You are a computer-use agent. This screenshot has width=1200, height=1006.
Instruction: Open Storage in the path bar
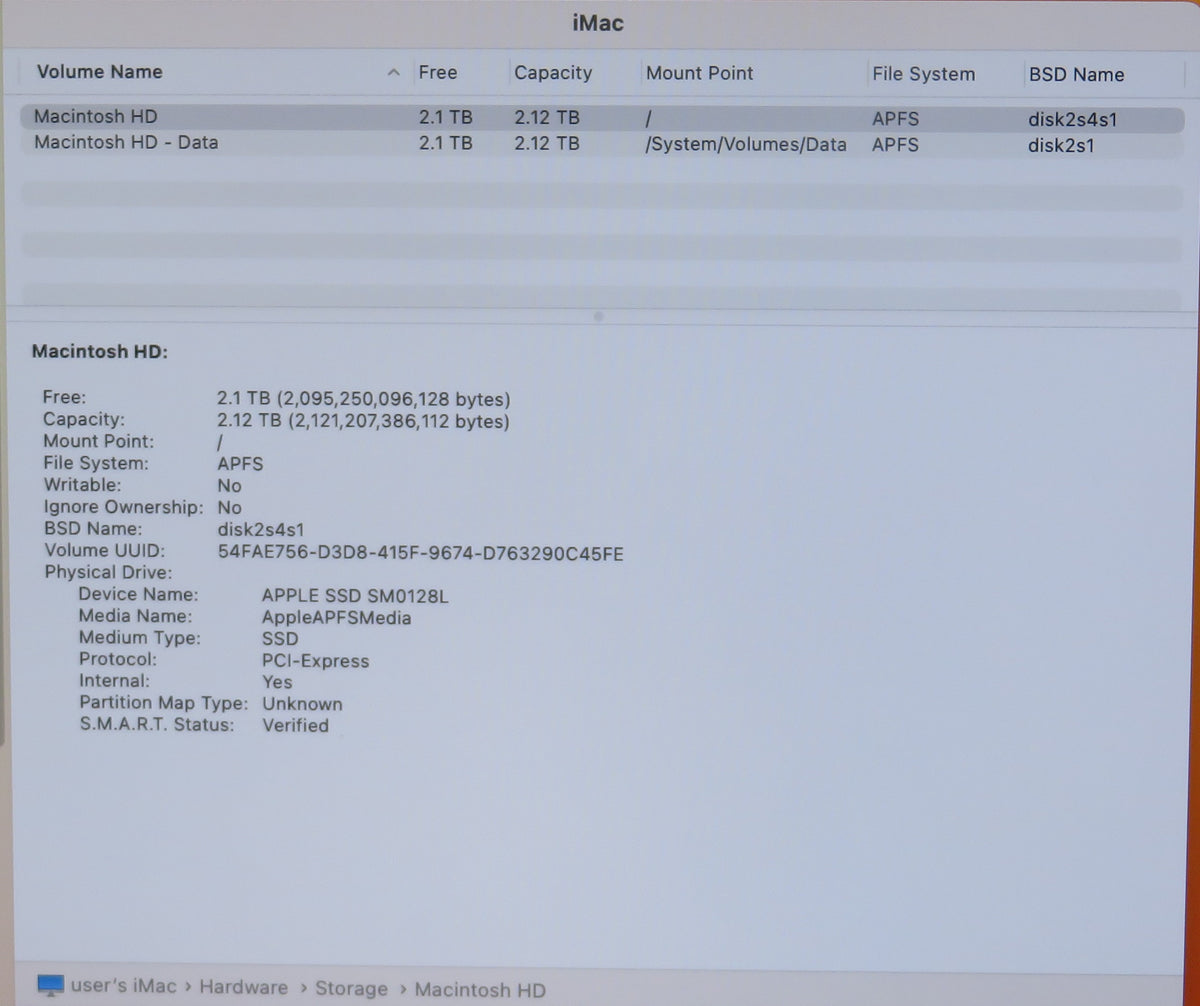point(351,989)
